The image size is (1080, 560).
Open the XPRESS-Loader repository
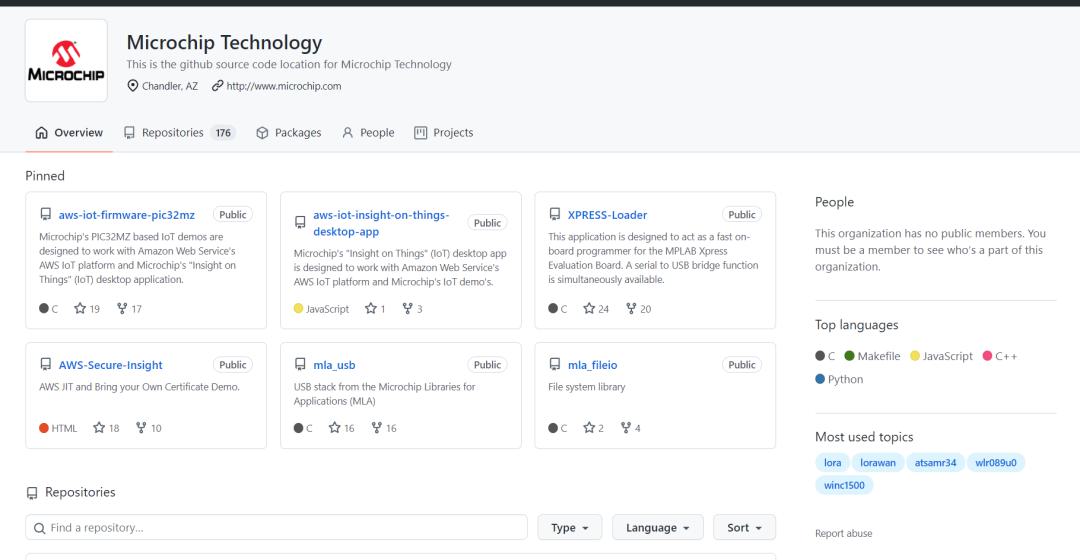[607, 215]
